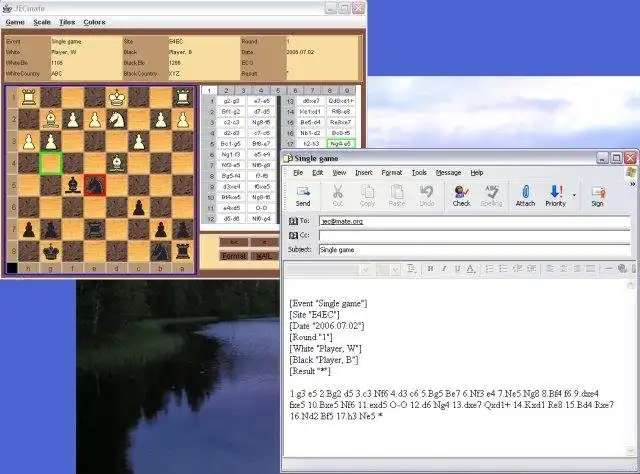Click the Spelling icon
Screen dimensions: 640x474
491,191
